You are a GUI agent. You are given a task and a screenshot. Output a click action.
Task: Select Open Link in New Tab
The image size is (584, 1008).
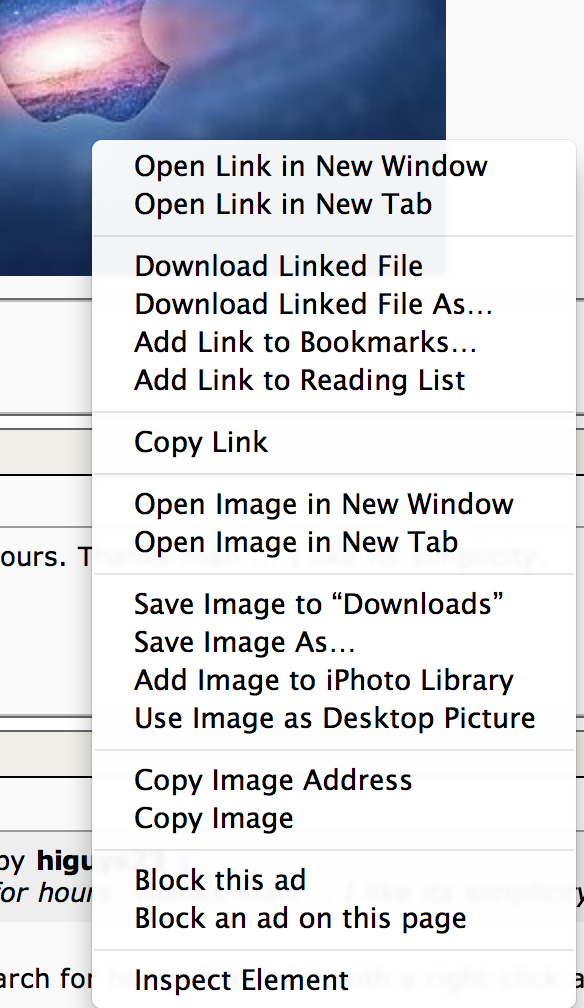pyautogui.click(x=334, y=204)
